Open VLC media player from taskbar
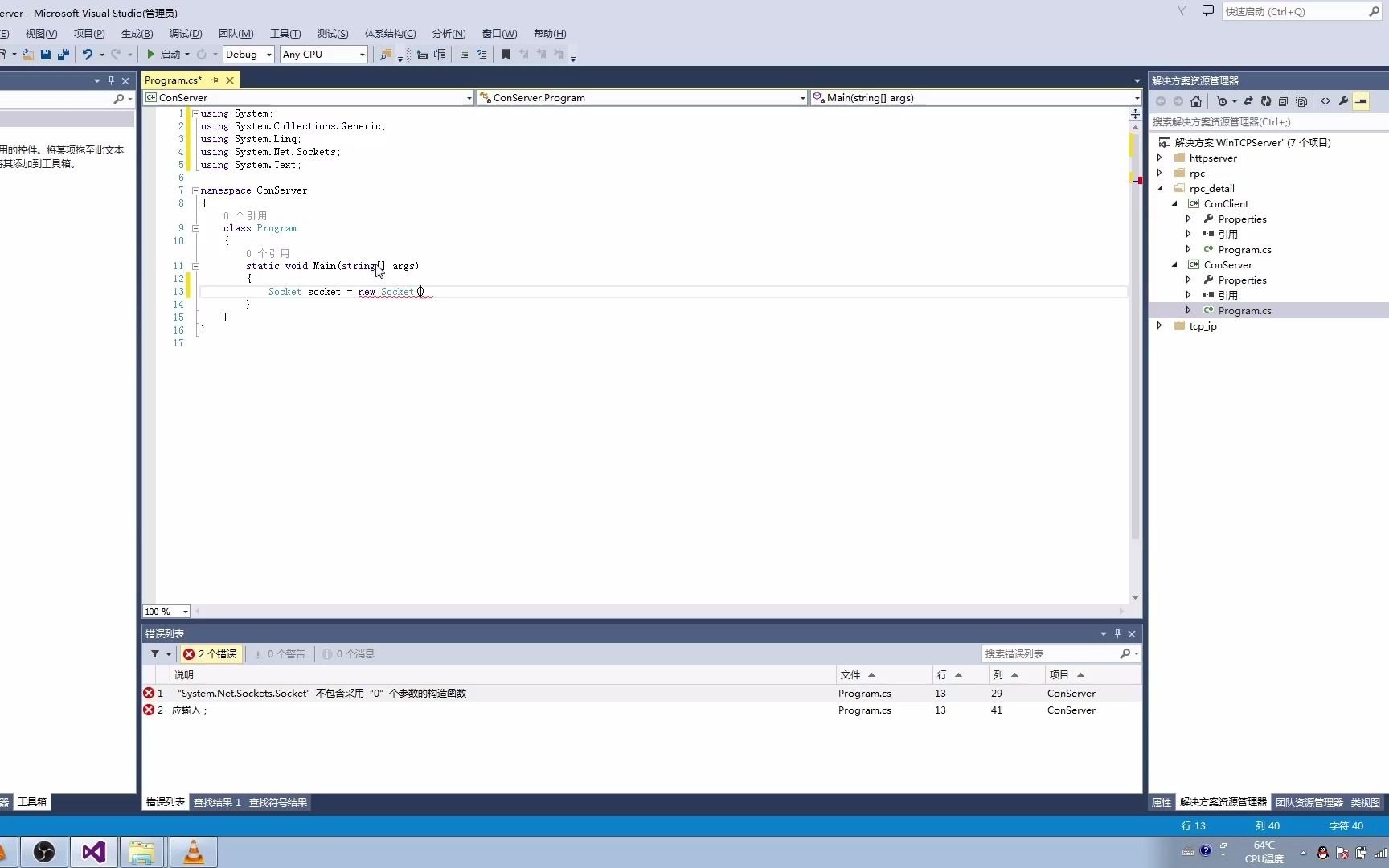Image resolution: width=1389 pixels, height=868 pixels. point(194,852)
